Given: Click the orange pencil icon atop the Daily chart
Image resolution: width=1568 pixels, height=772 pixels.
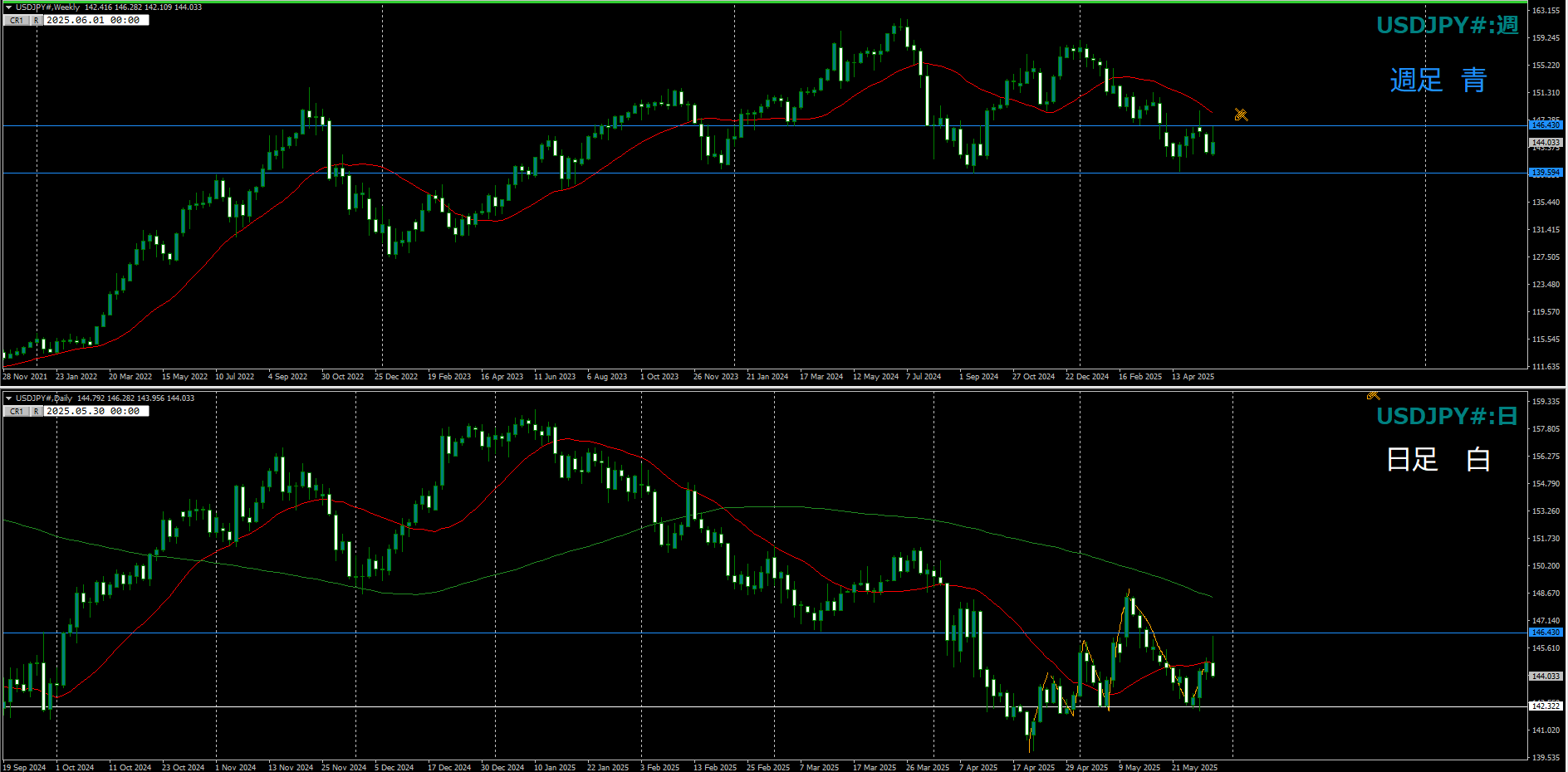Looking at the screenshot, I should coord(1373,395).
